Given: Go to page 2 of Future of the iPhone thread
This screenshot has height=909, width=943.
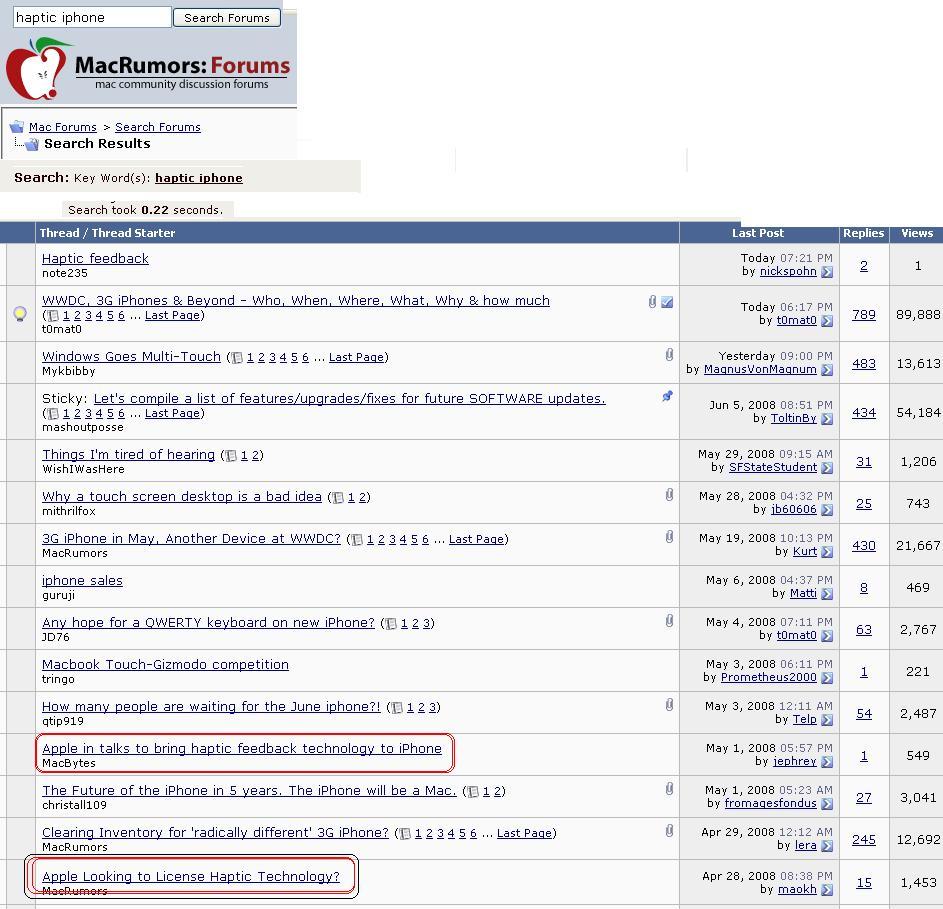Looking at the screenshot, I should pos(497,791).
